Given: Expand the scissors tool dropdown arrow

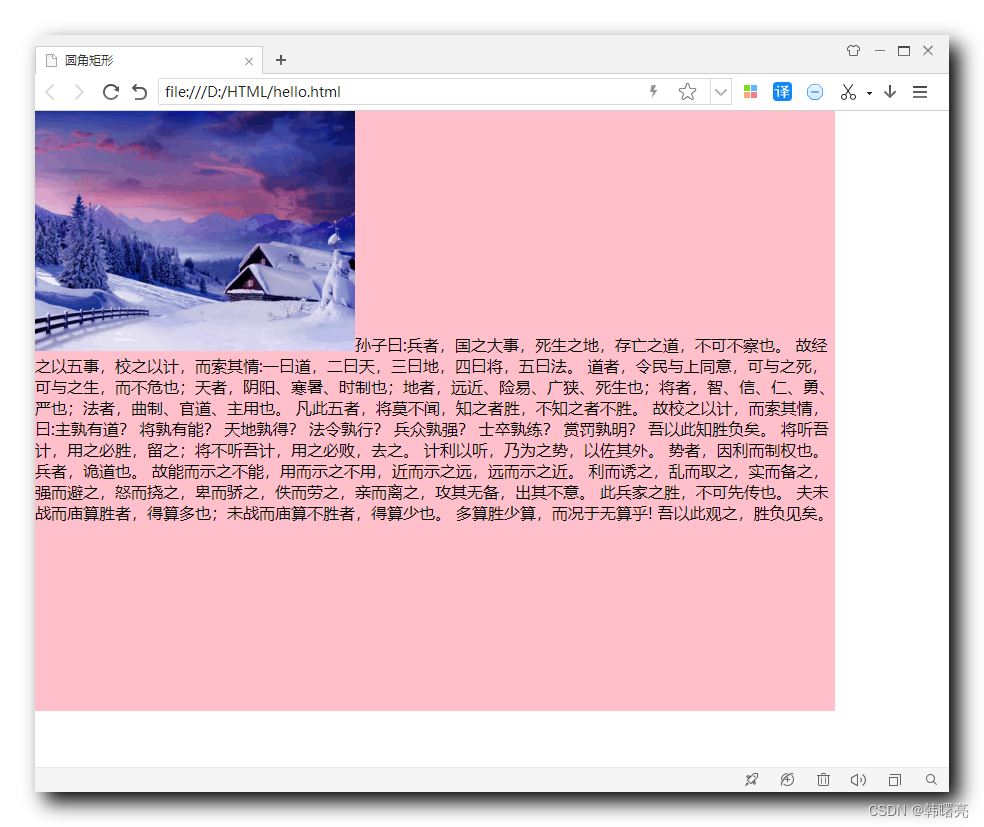Looking at the screenshot, I should [869, 93].
